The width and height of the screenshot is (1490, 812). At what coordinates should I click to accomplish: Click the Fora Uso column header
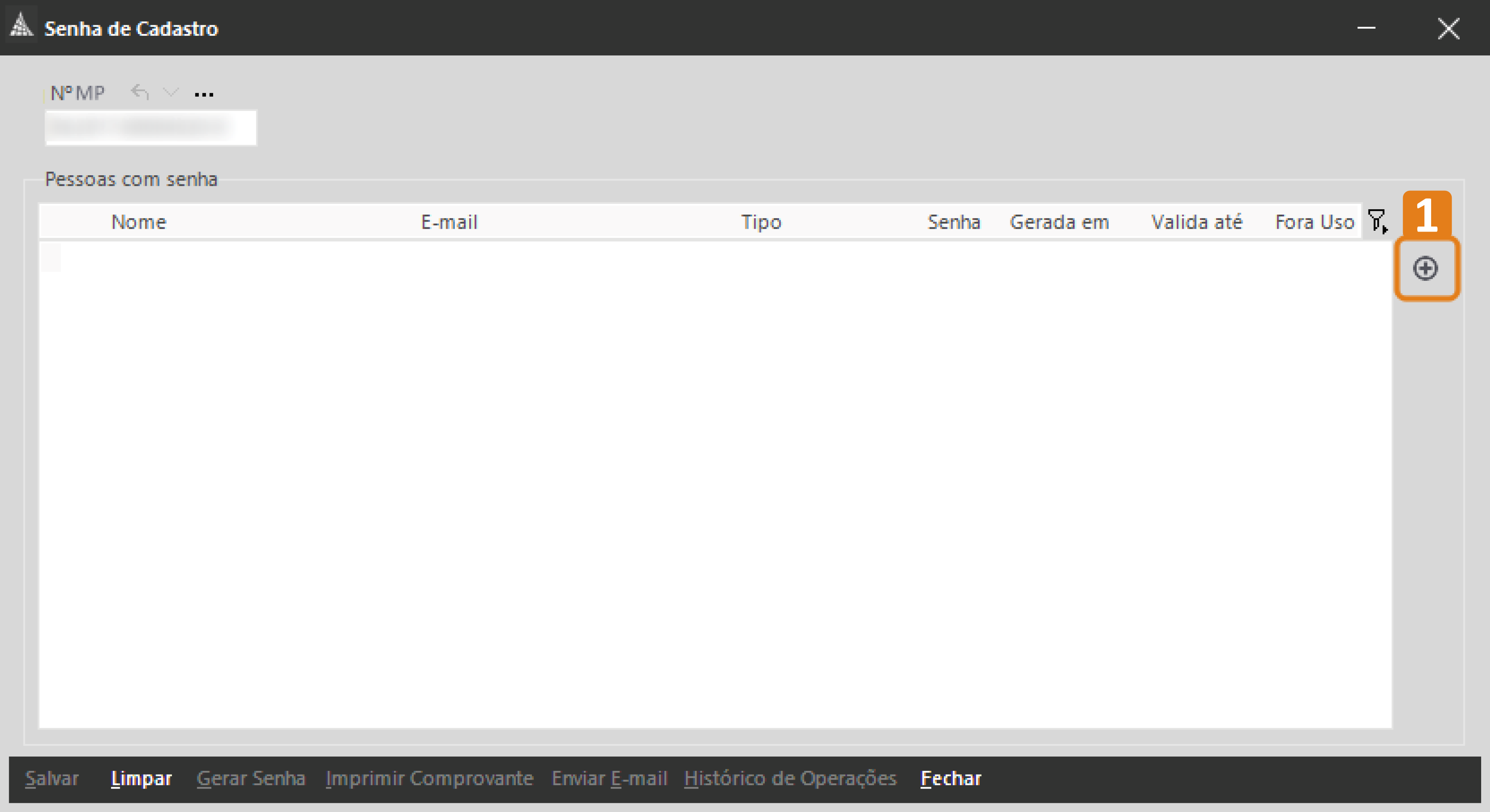click(x=1314, y=222)
